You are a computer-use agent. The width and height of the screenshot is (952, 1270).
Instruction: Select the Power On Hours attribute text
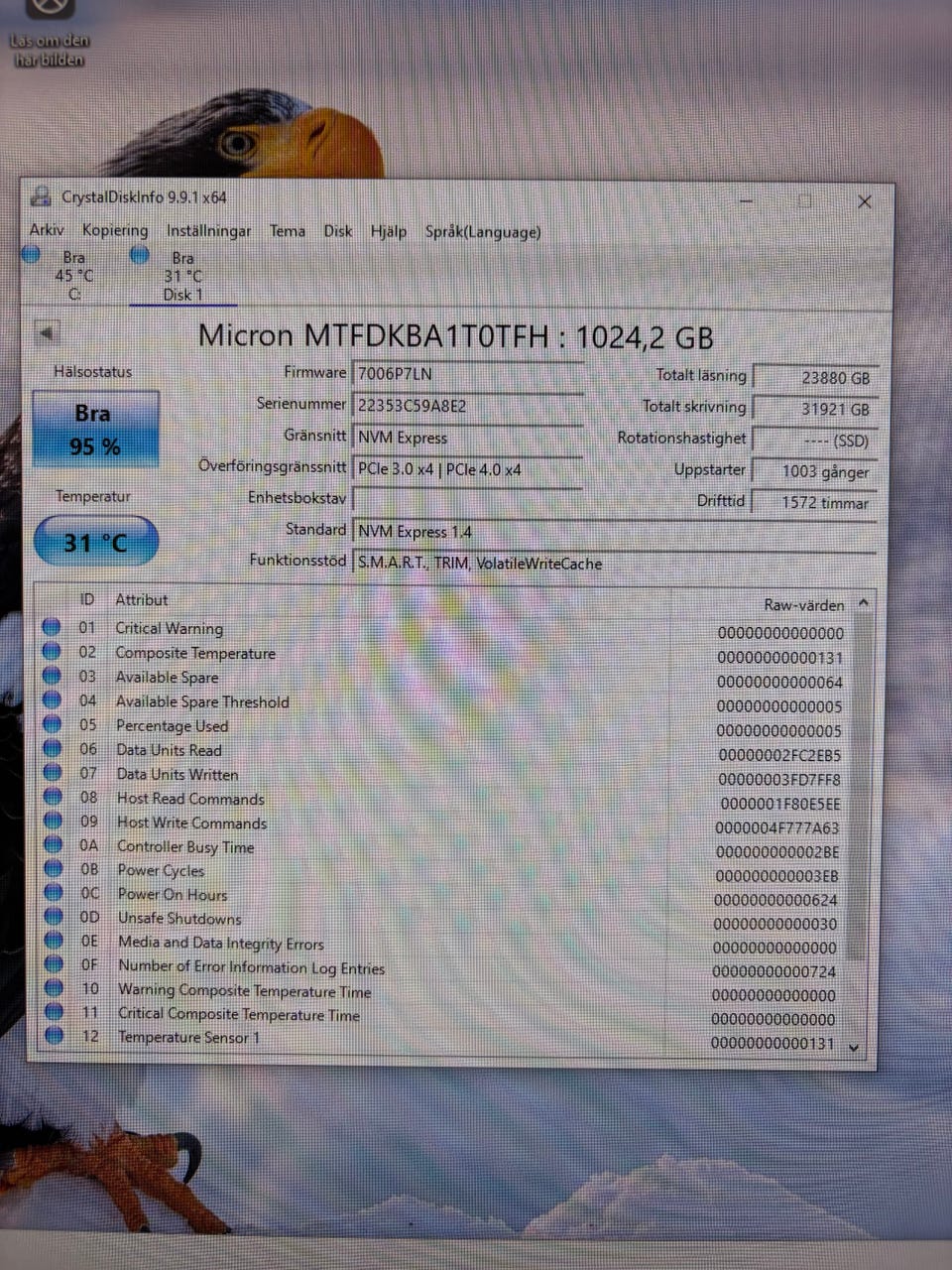pyautogui.click(x=174, y=894)
